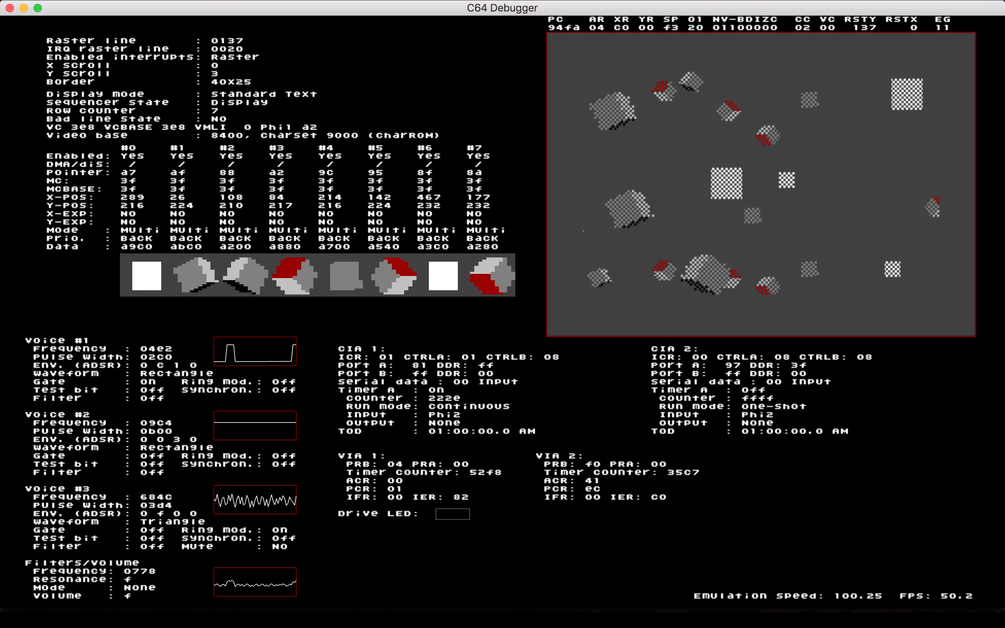This screenshot has height=628, width=1005.
Task: Toggle sprite #0 Enabled Yes value
Action: click(132, 156)
